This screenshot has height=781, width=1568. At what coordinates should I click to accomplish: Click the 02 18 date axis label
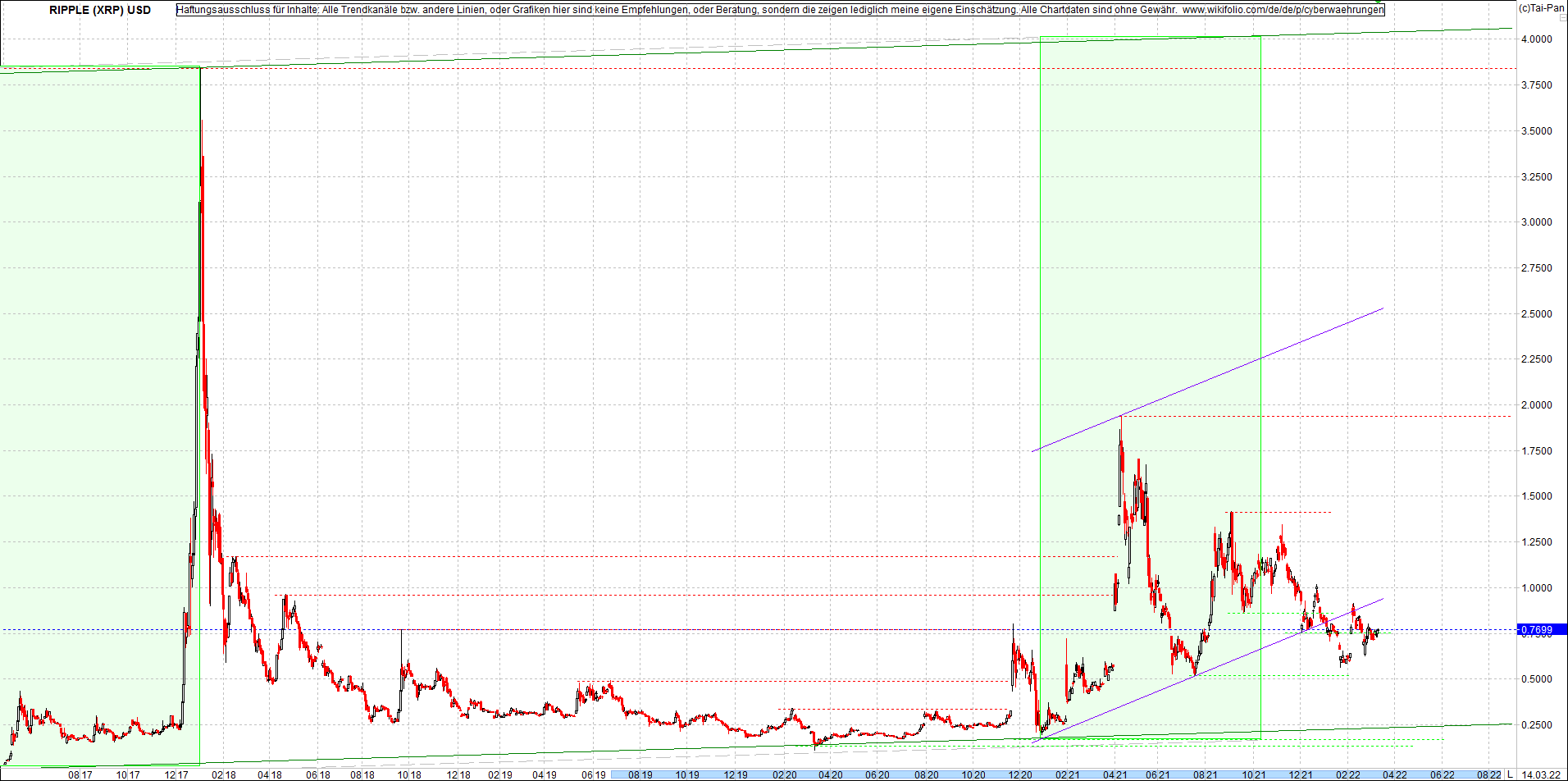pos(223,774)
